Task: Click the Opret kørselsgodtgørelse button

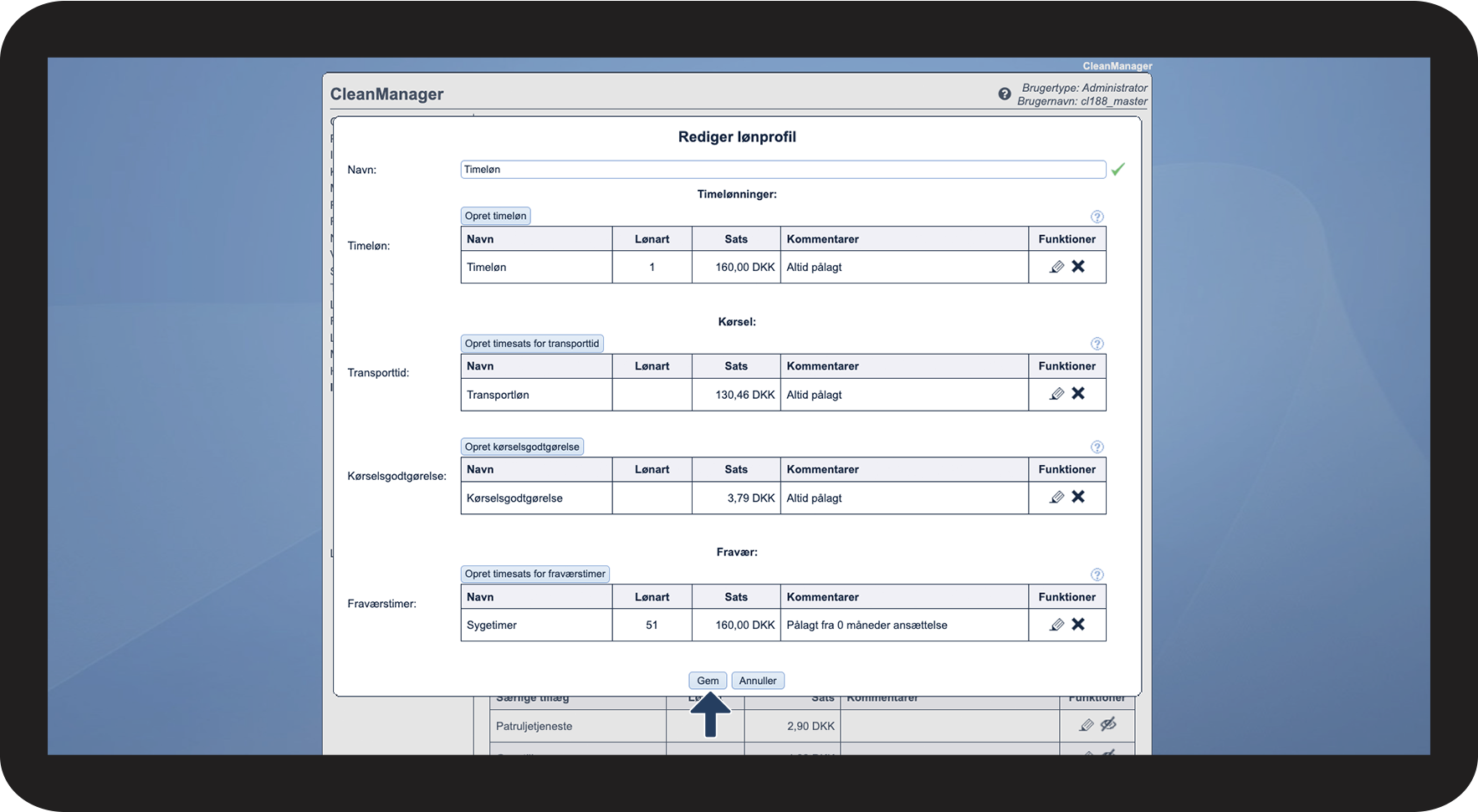Action: click(522, 447)
